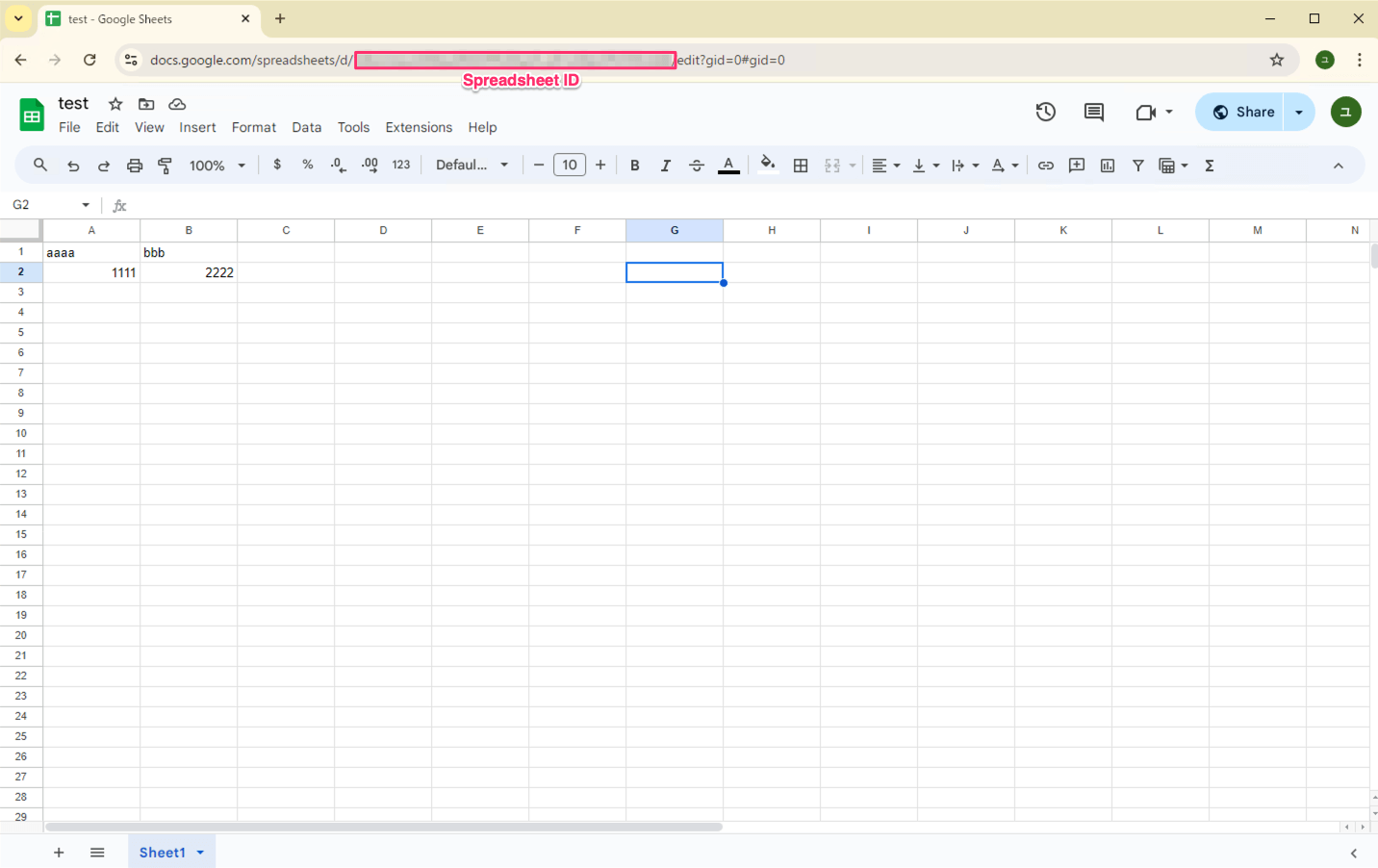Image resolution: width=1378 pixels, height=868 pixels.
Task: Bookmark this tab with the star
Action: (x=1277, y=60)
